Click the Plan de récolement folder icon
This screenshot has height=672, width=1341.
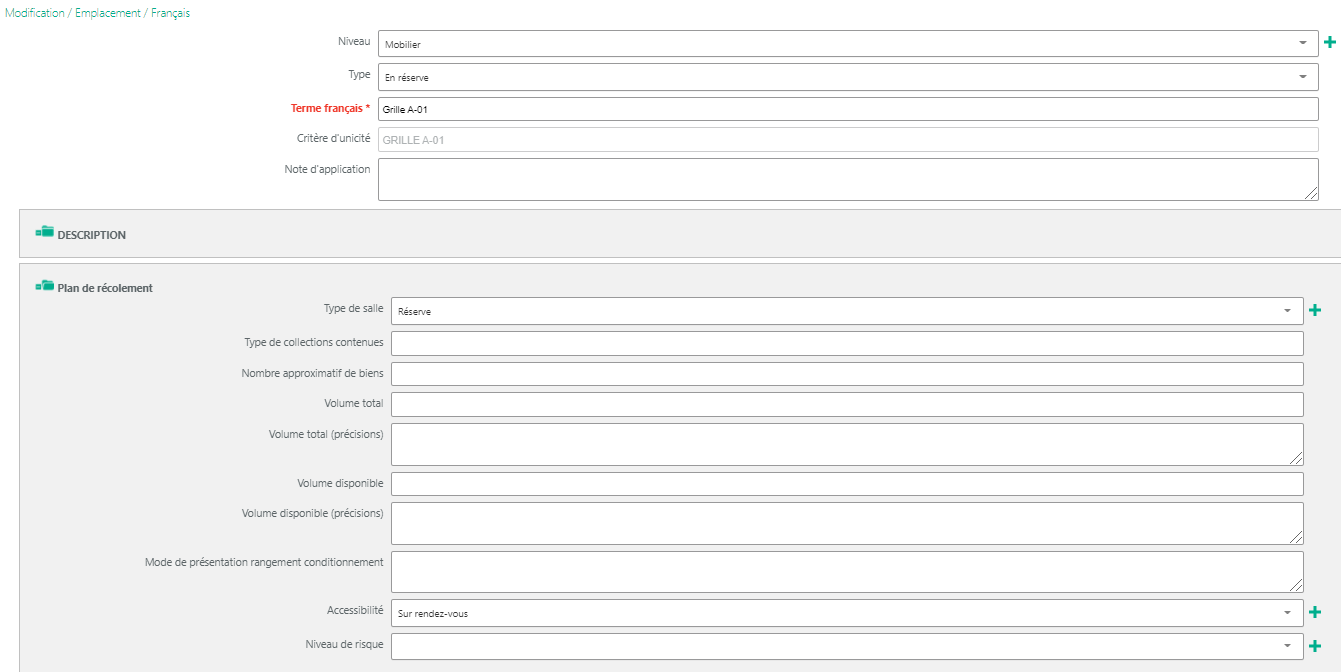click(45, 287)
